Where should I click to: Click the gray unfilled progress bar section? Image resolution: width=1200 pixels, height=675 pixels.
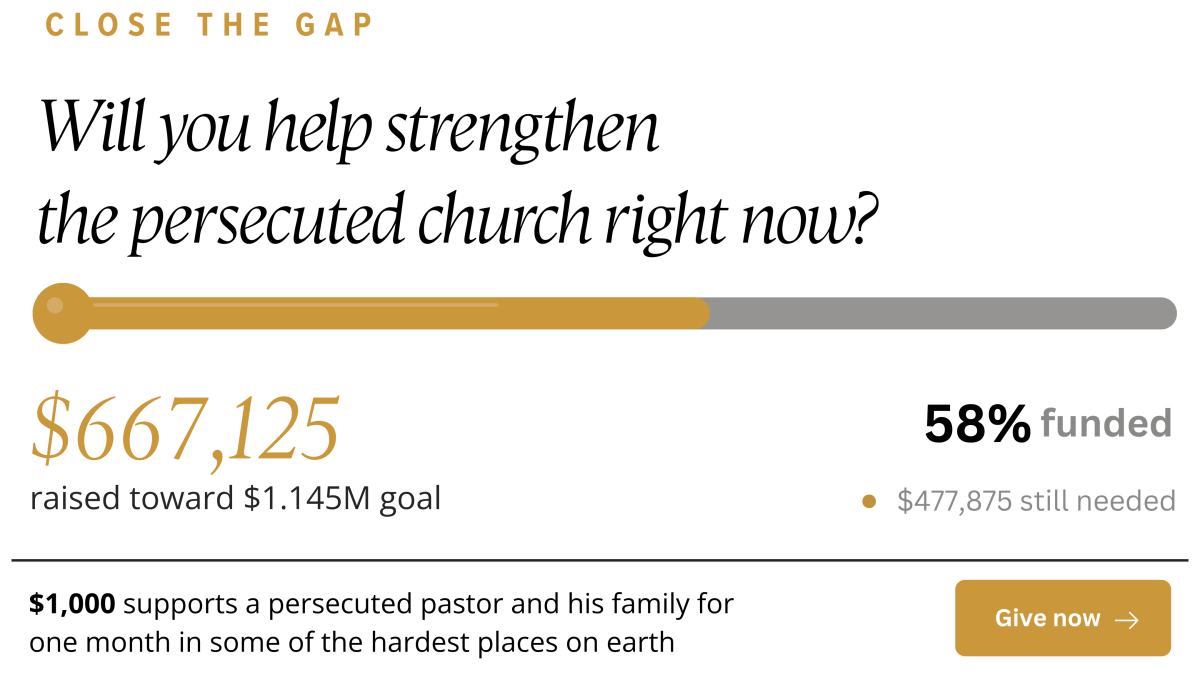[x=943, y=313]
